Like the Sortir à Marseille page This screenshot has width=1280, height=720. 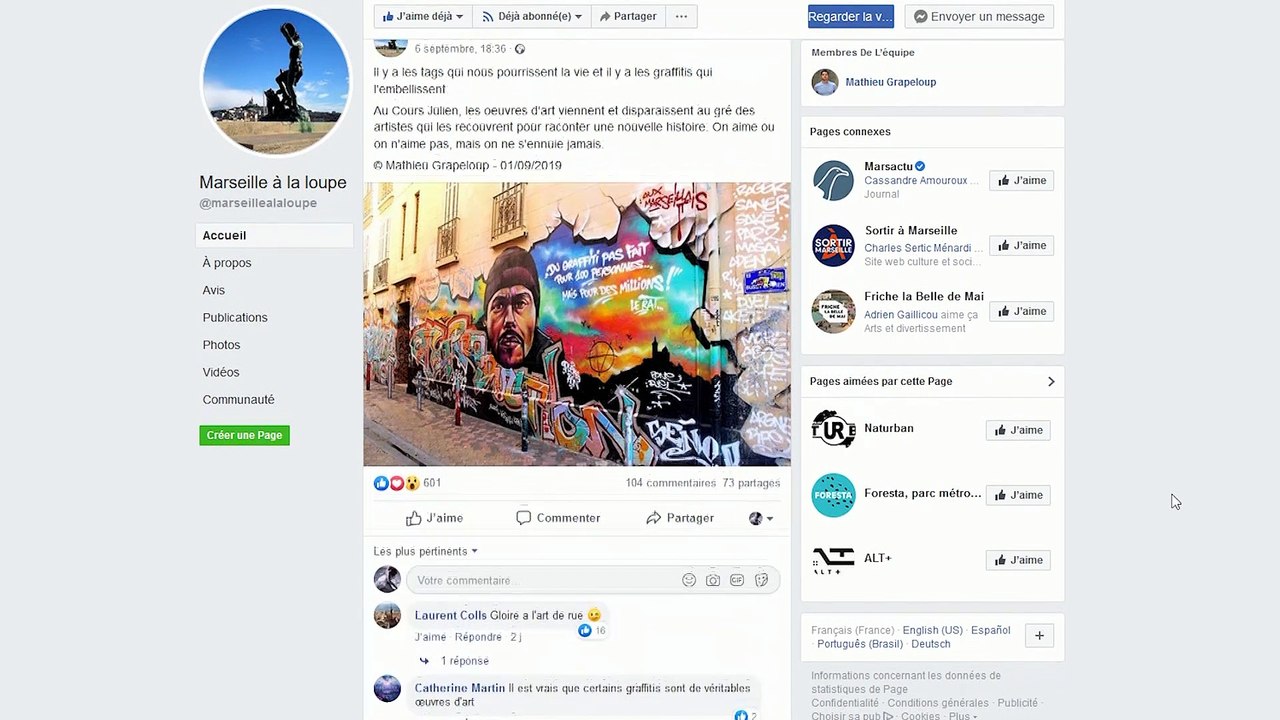1022,246
